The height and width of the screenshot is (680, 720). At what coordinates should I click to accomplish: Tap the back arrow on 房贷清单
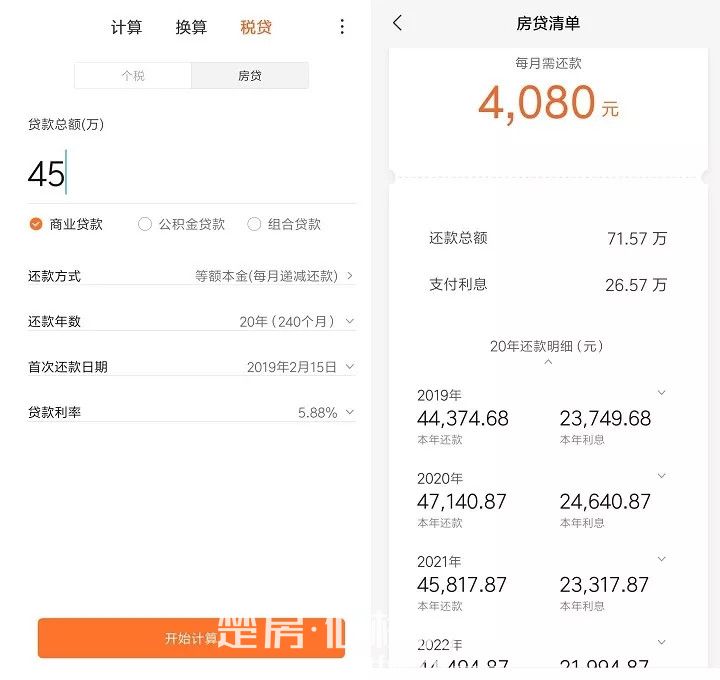pyautogui.click(x=398, y=23)
